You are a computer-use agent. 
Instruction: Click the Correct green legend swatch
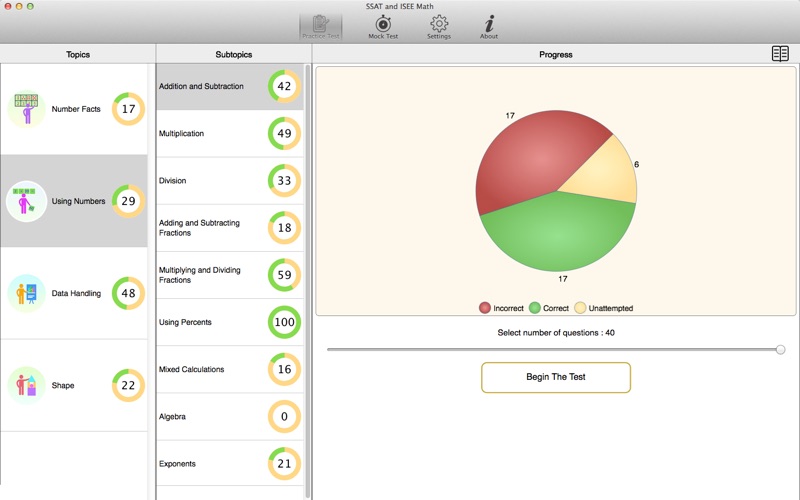535,308
